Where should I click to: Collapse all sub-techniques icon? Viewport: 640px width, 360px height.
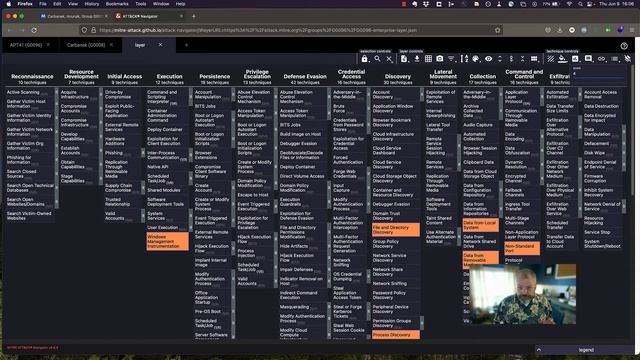522,59
